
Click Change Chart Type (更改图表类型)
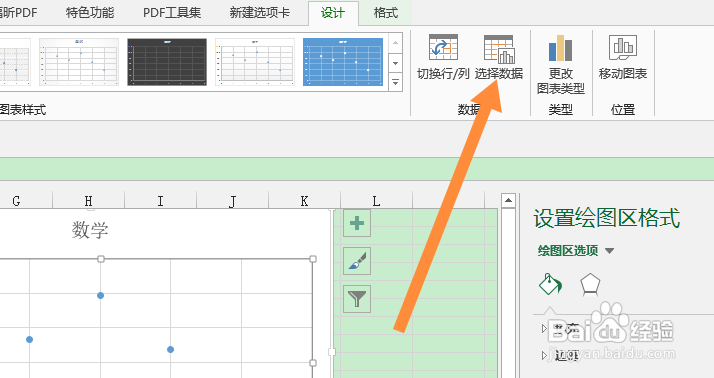[x=560, y=65]
